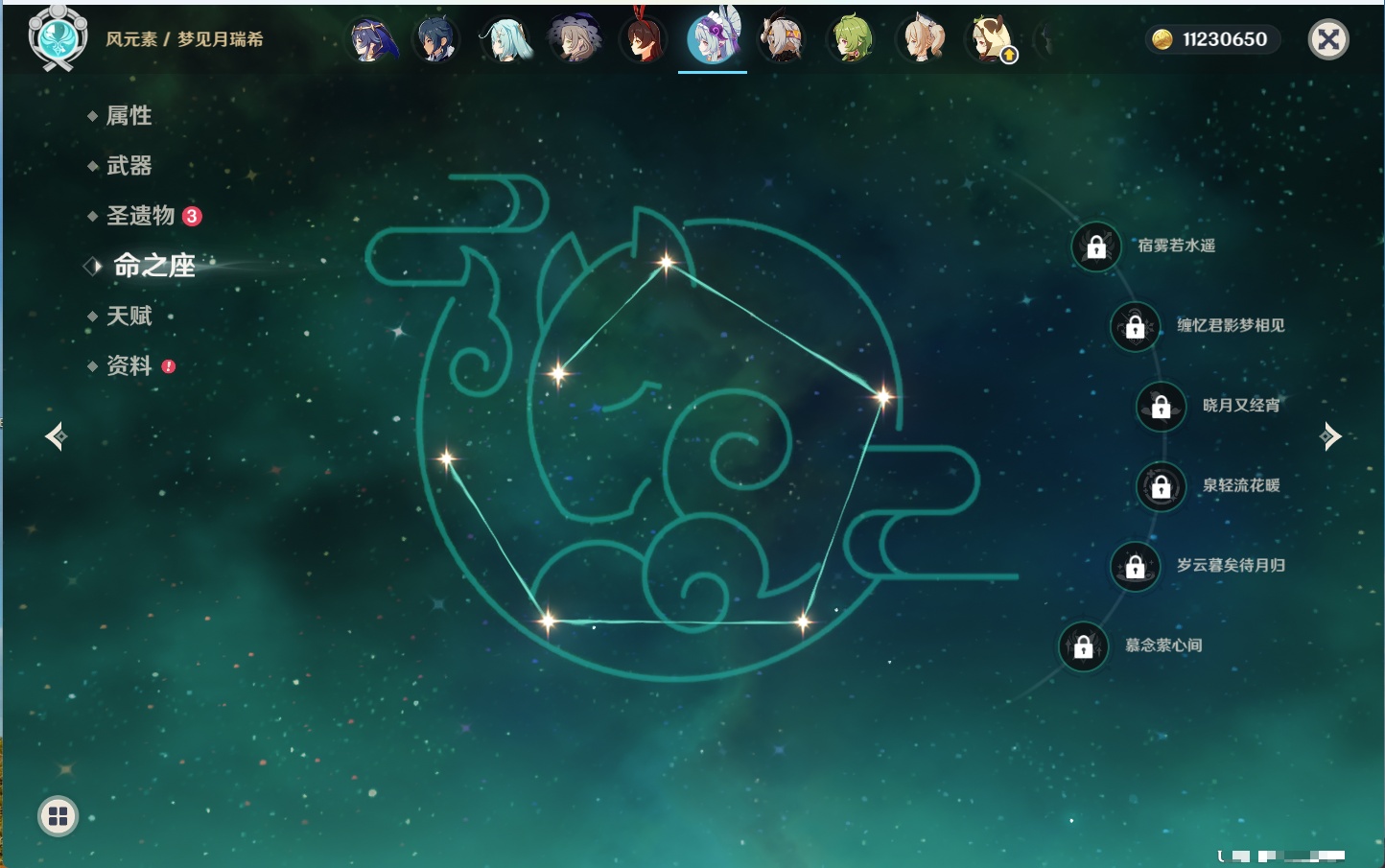This screenshot has width=1385, height=868.
Task: Select the locked 晓月又经宵 node
Action: coord(1162,406)
